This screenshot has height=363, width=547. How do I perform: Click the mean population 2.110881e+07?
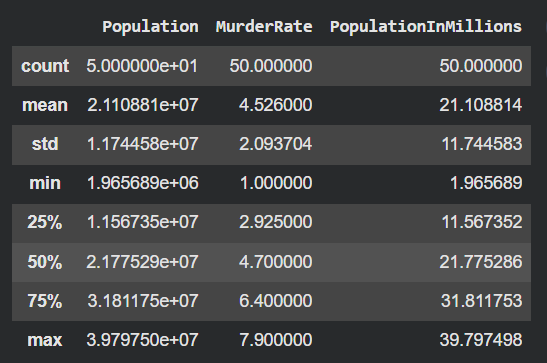[x=143, y=105]
